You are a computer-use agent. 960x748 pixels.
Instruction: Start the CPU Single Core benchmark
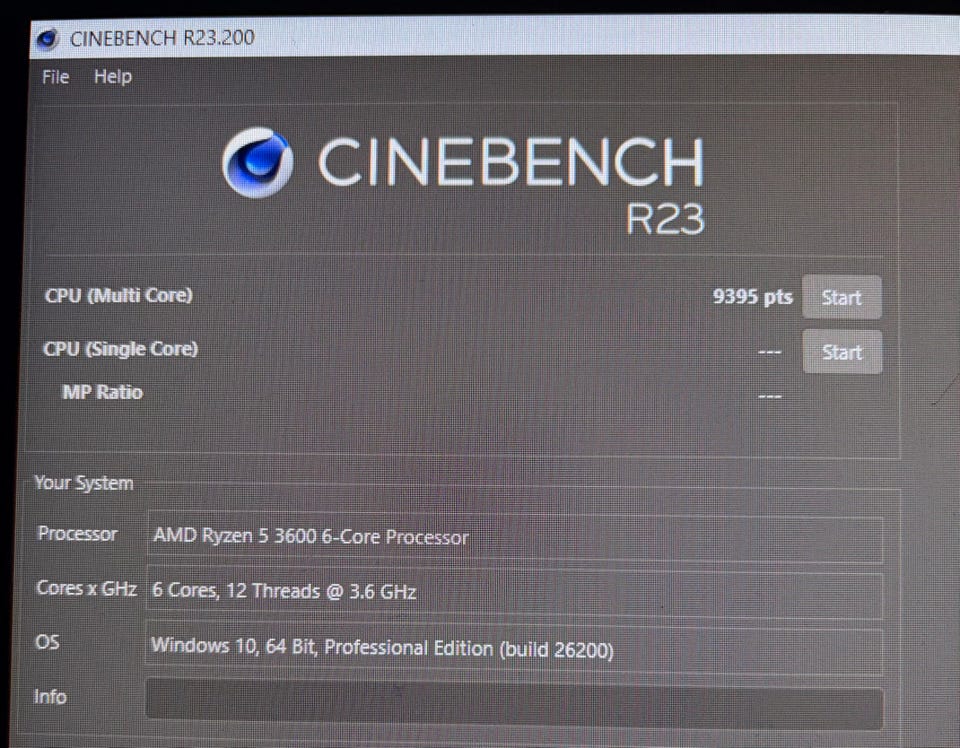coord(842,352)
